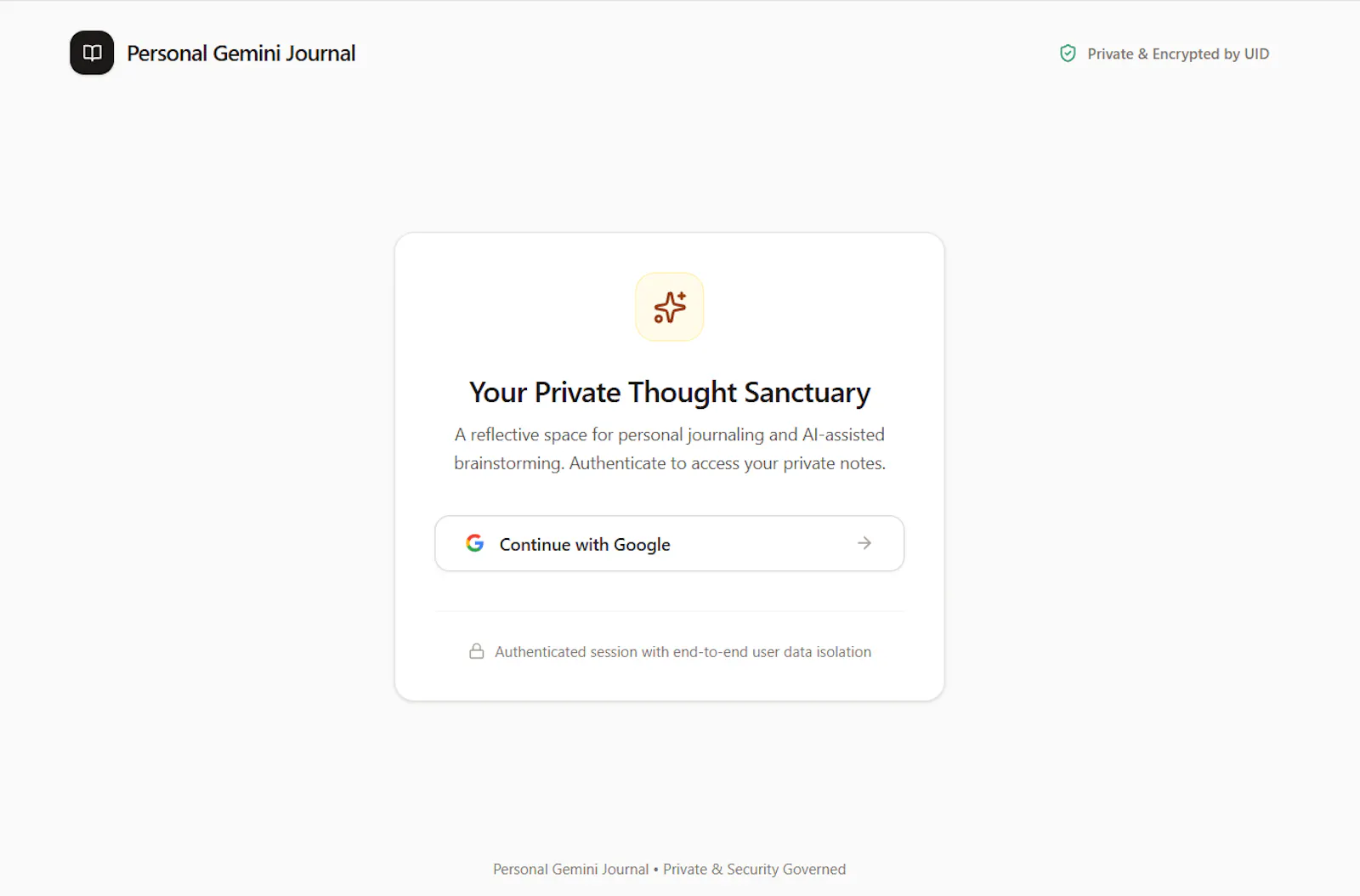Click the black book logo icon
Image resolution: width=1360 pixels, height=896 pixels.
(x=92, y=53)
